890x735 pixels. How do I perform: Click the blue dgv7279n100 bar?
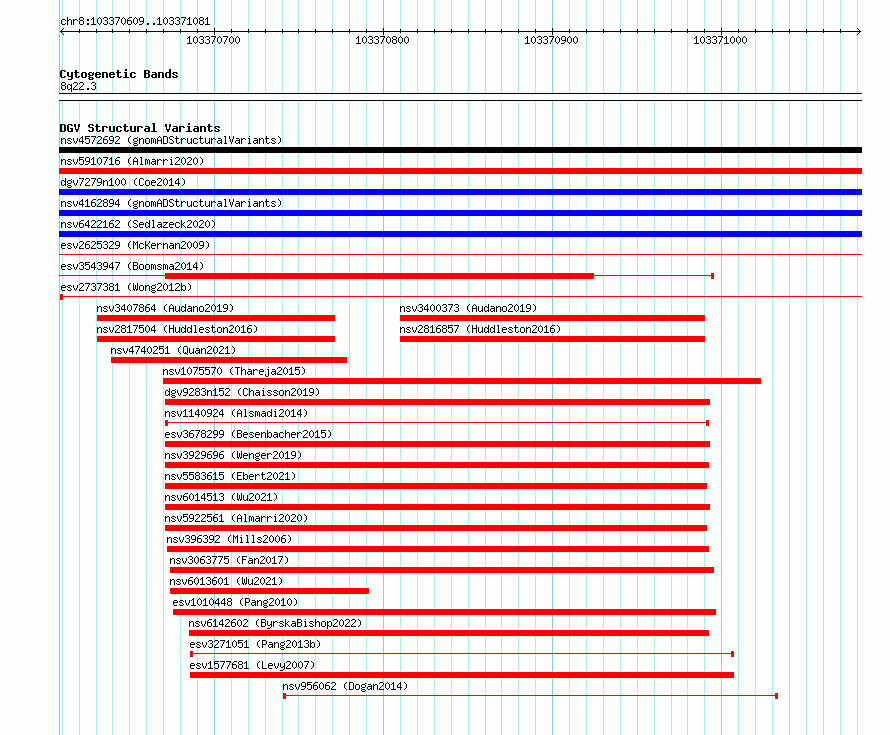(460, 192)
